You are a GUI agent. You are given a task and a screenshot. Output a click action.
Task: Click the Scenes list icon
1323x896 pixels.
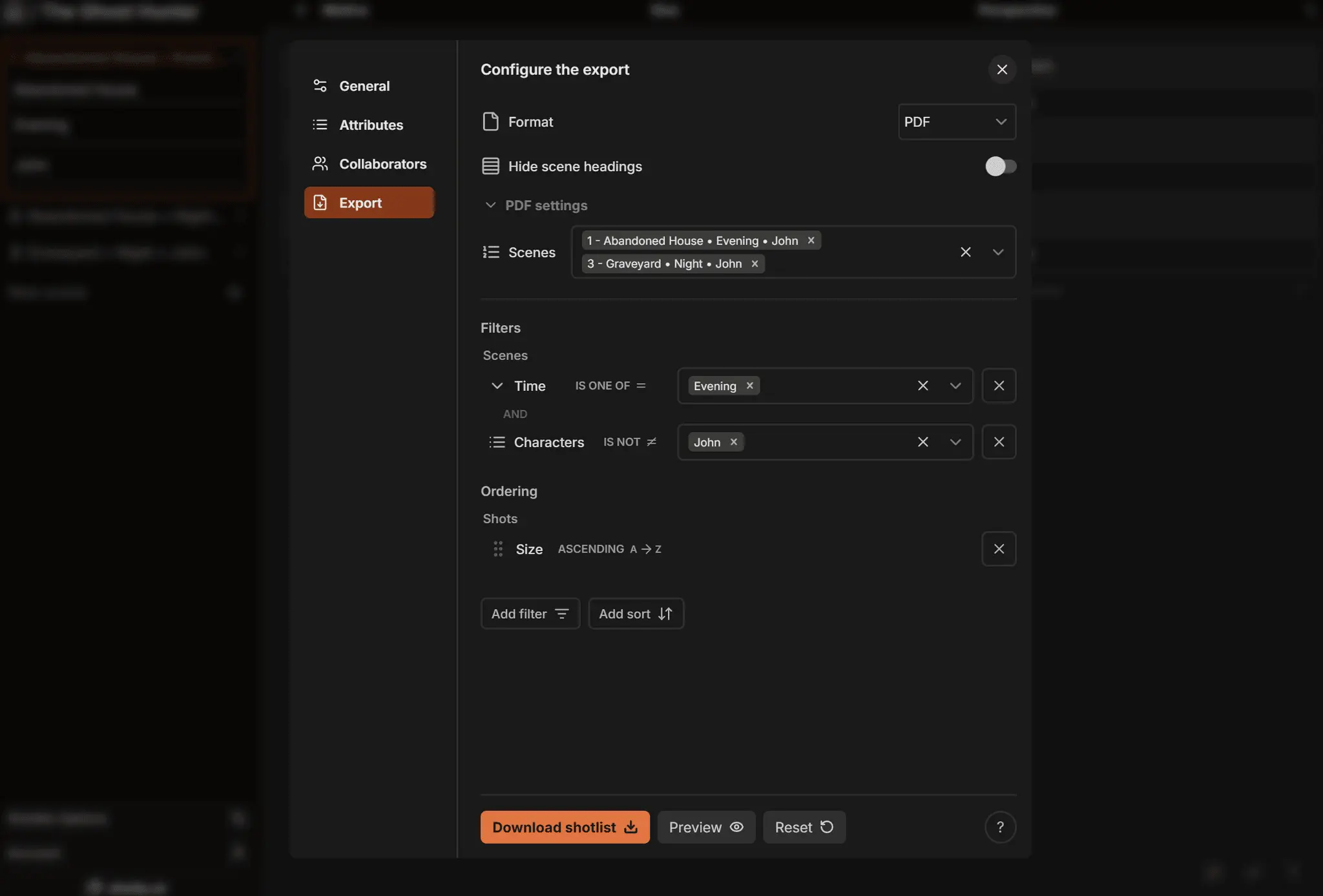pos(491,252)
